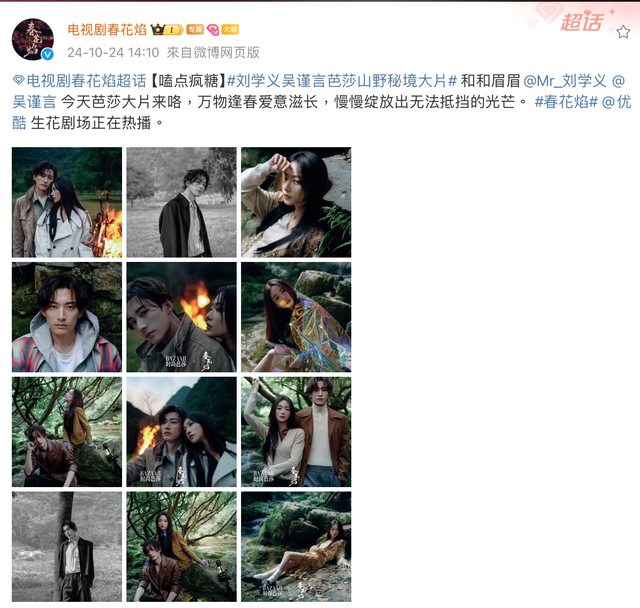Open the black-and-white man in field photo

(x=182, y=202)
